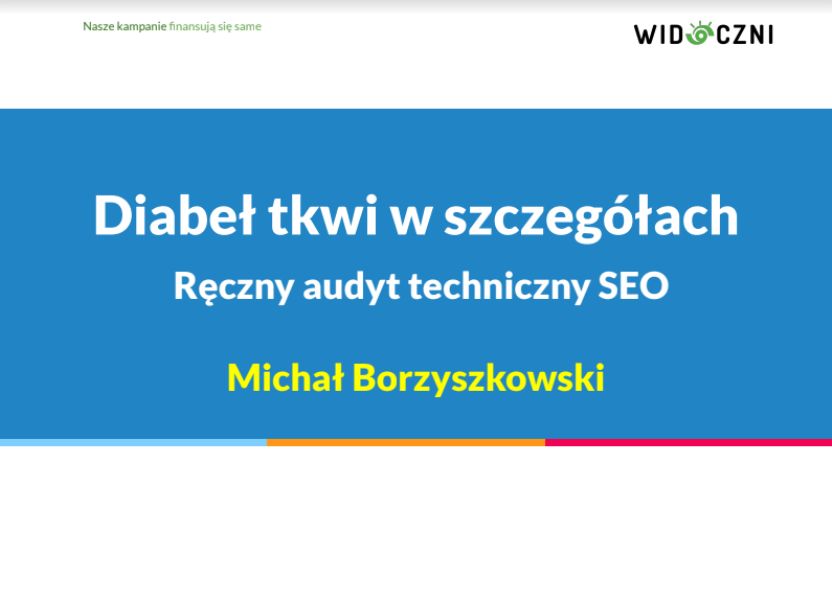832x604 pixels.
Task: Click the light green text "finansują się same"
Action: 215,26
